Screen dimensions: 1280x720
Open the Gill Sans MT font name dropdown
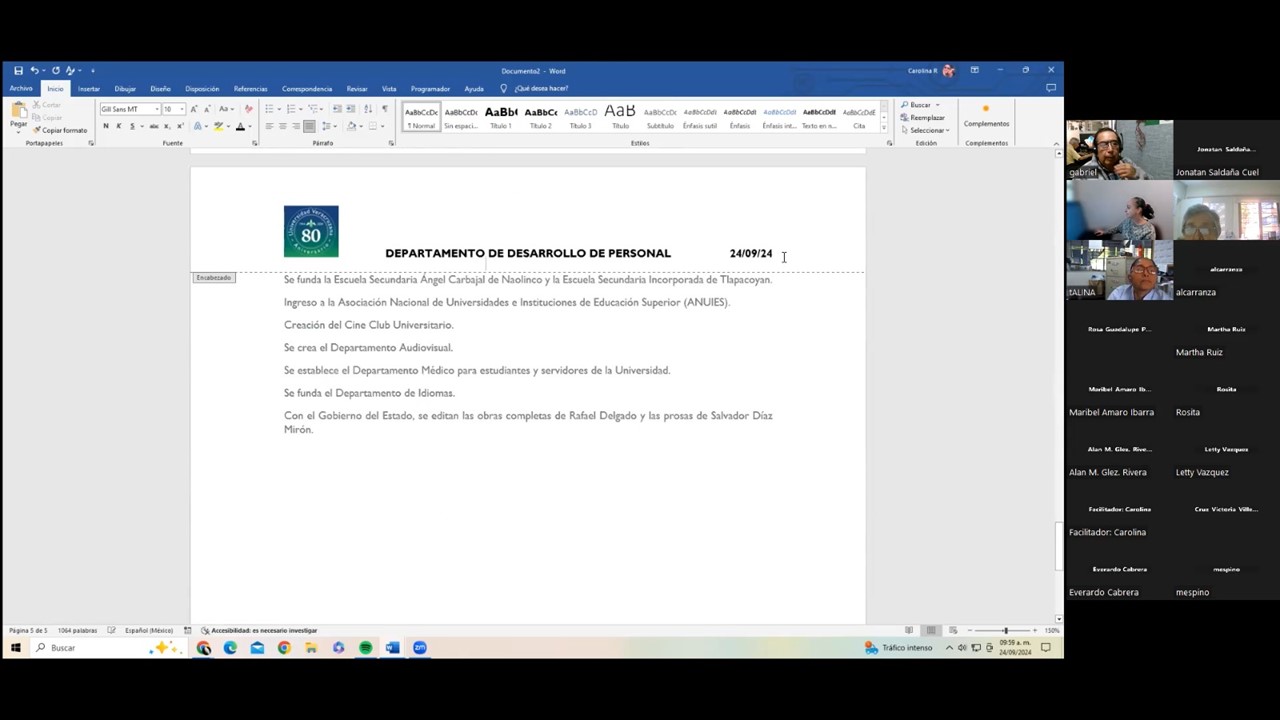[157, 109]
